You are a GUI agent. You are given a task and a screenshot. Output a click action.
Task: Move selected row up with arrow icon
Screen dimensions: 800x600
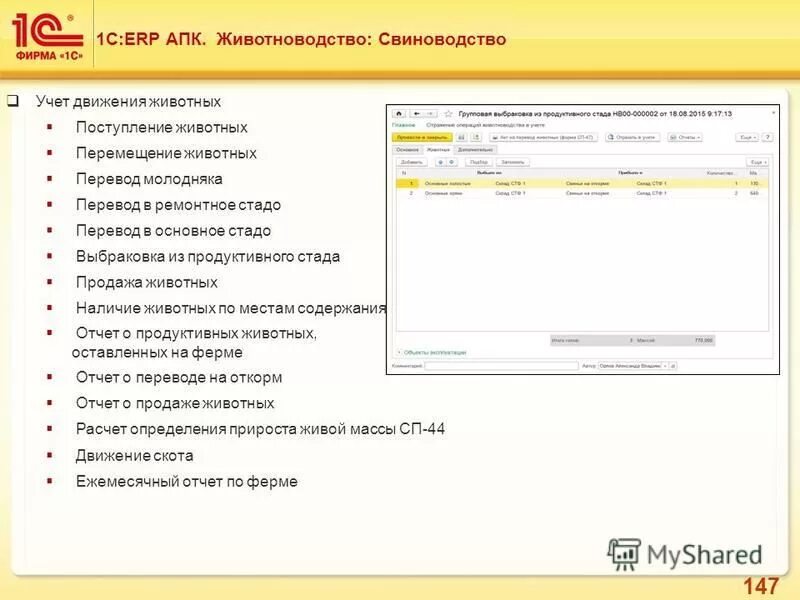click(438, 161)
